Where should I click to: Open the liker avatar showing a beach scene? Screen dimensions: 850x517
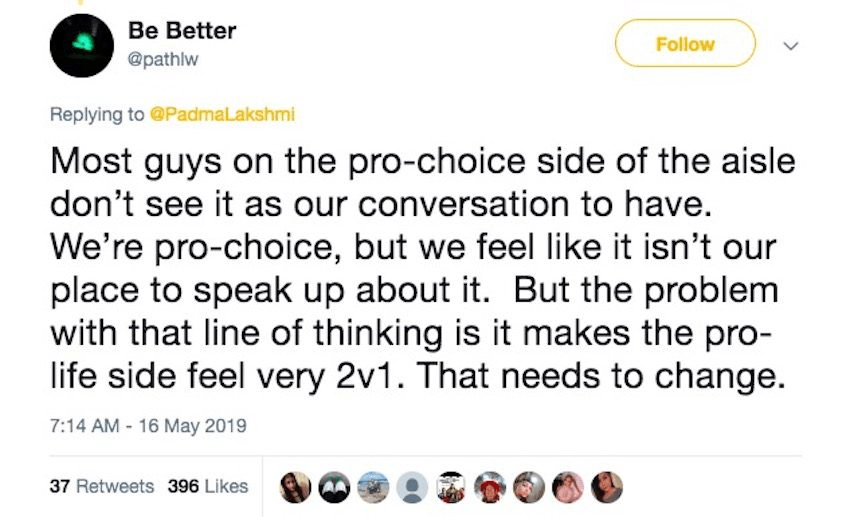373,487
